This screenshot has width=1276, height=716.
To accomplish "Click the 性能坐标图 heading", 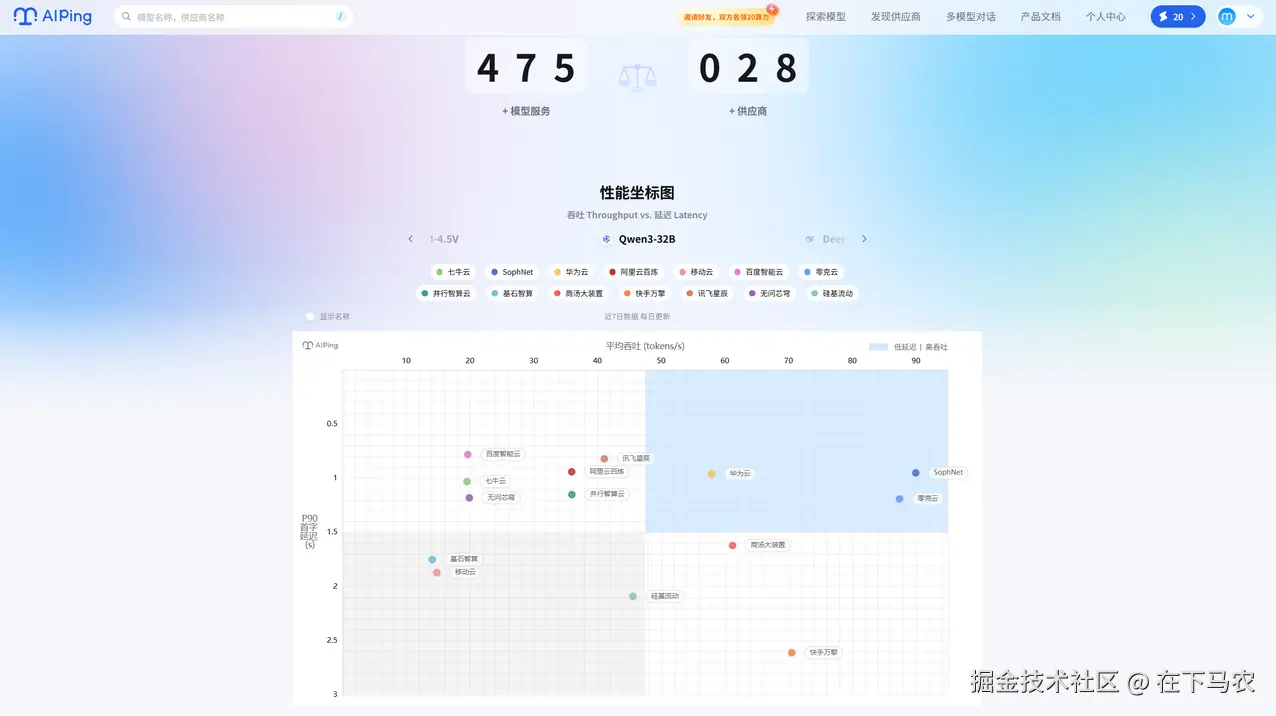I will [637, 193].
